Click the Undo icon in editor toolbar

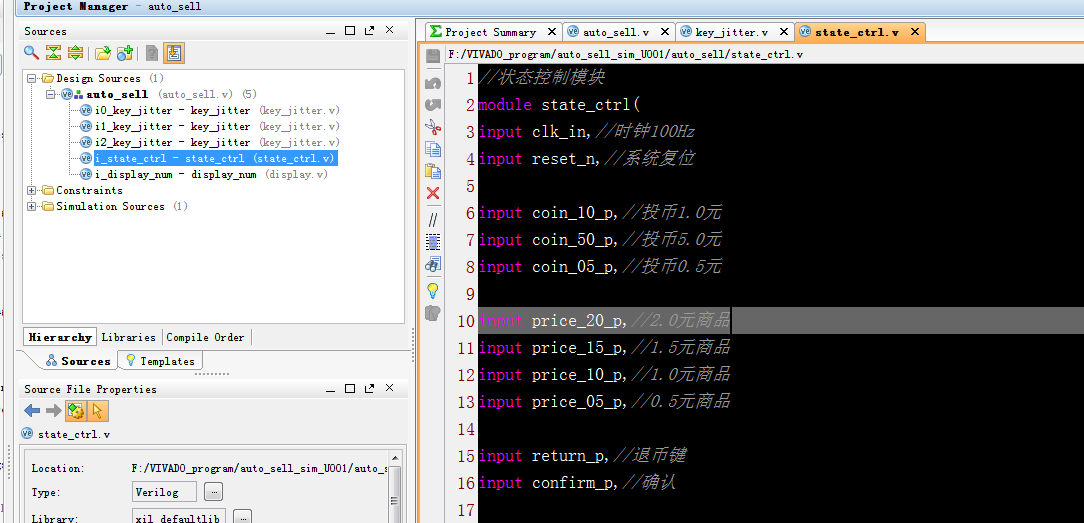[433, 84]
